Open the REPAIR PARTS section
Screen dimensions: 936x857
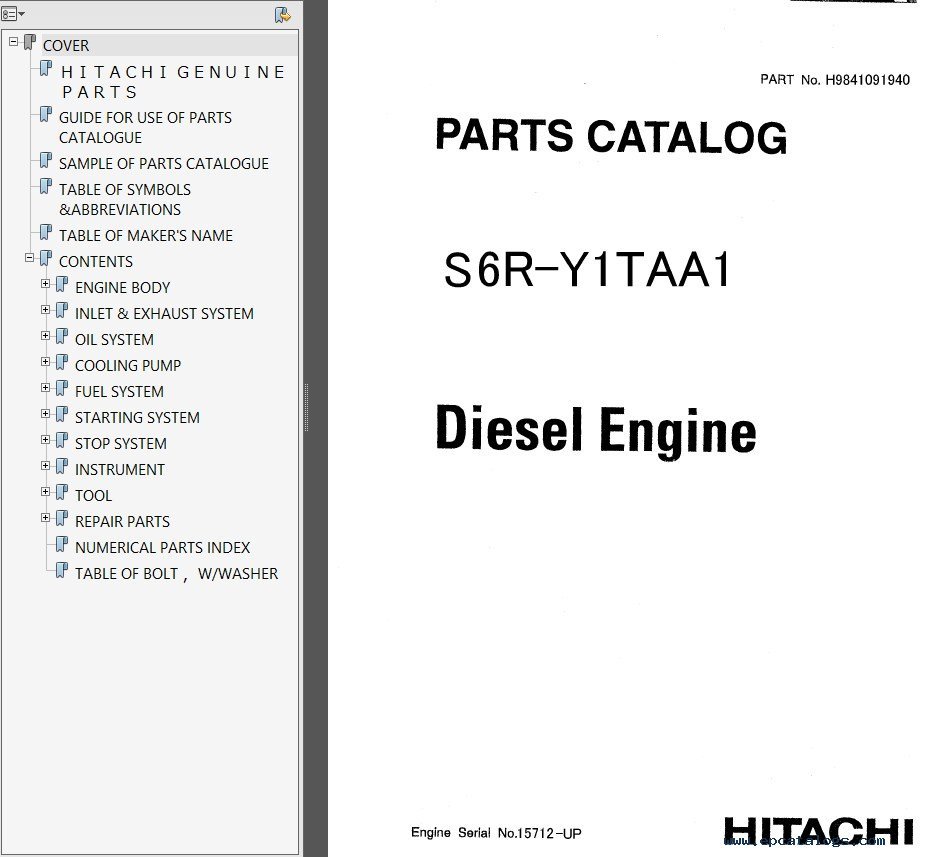click(x=122, y=522)
